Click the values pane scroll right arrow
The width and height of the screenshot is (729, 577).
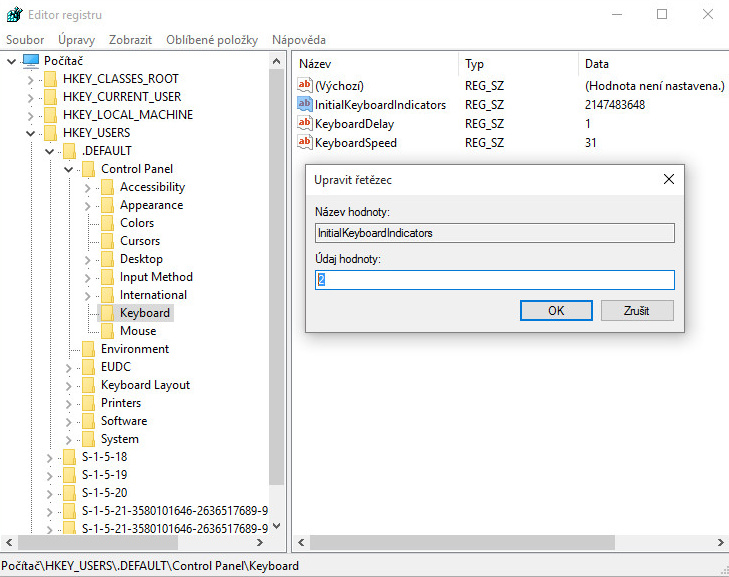[x=720, y=542]
